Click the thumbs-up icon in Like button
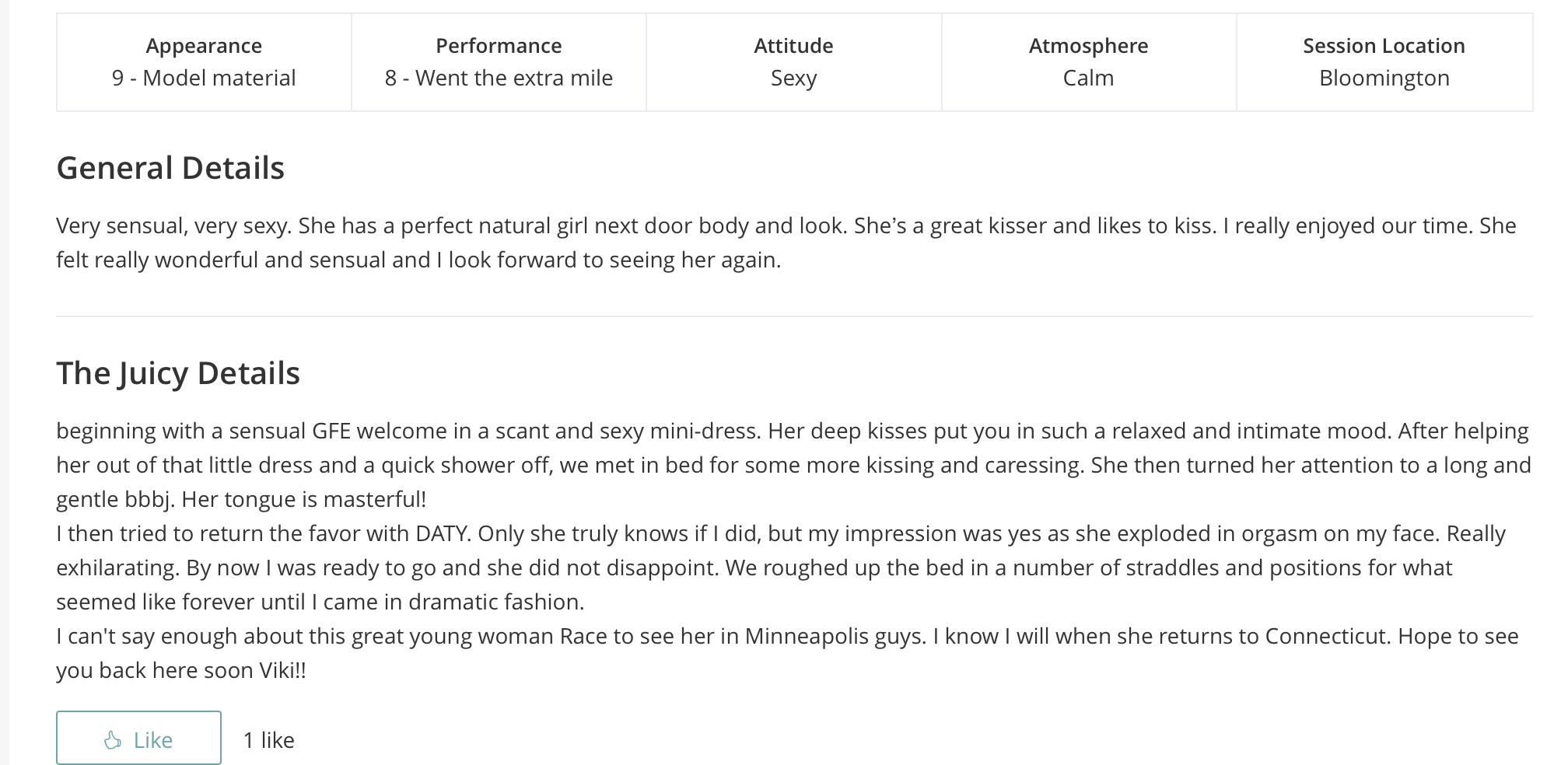The width and height of the screenshot is (1568, 765). (x=113, y=740)
